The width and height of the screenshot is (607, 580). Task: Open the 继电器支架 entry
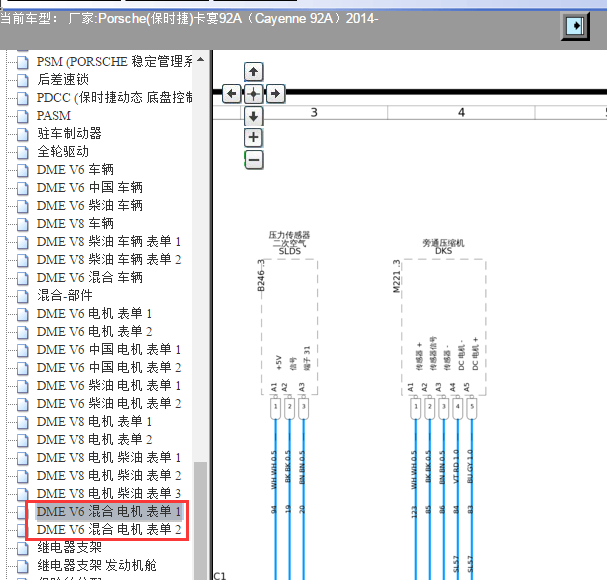click(69, 547)
